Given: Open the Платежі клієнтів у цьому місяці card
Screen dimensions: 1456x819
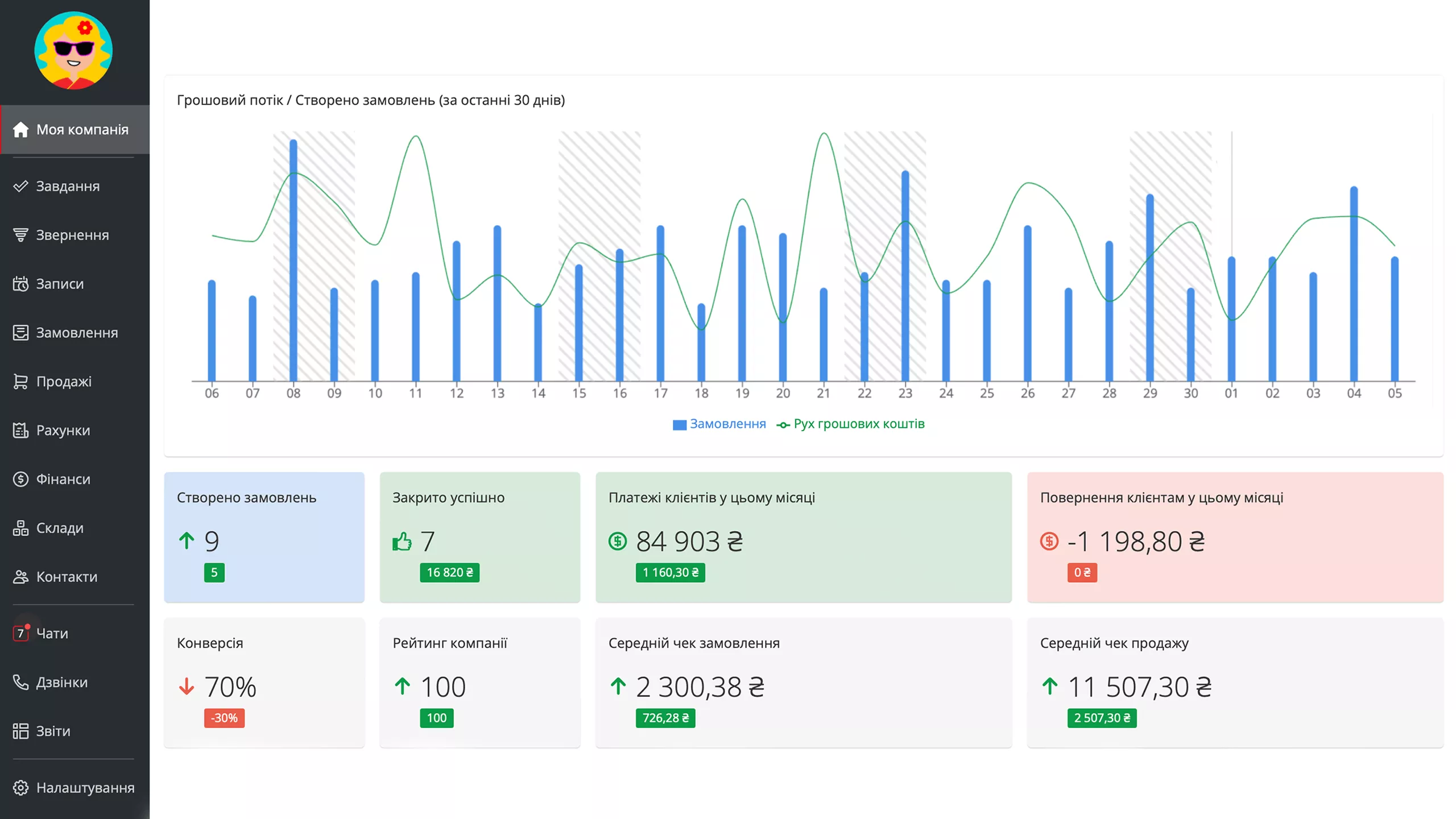Looking at the screenshot, I should pyautogui.click(x=803, y=537).
